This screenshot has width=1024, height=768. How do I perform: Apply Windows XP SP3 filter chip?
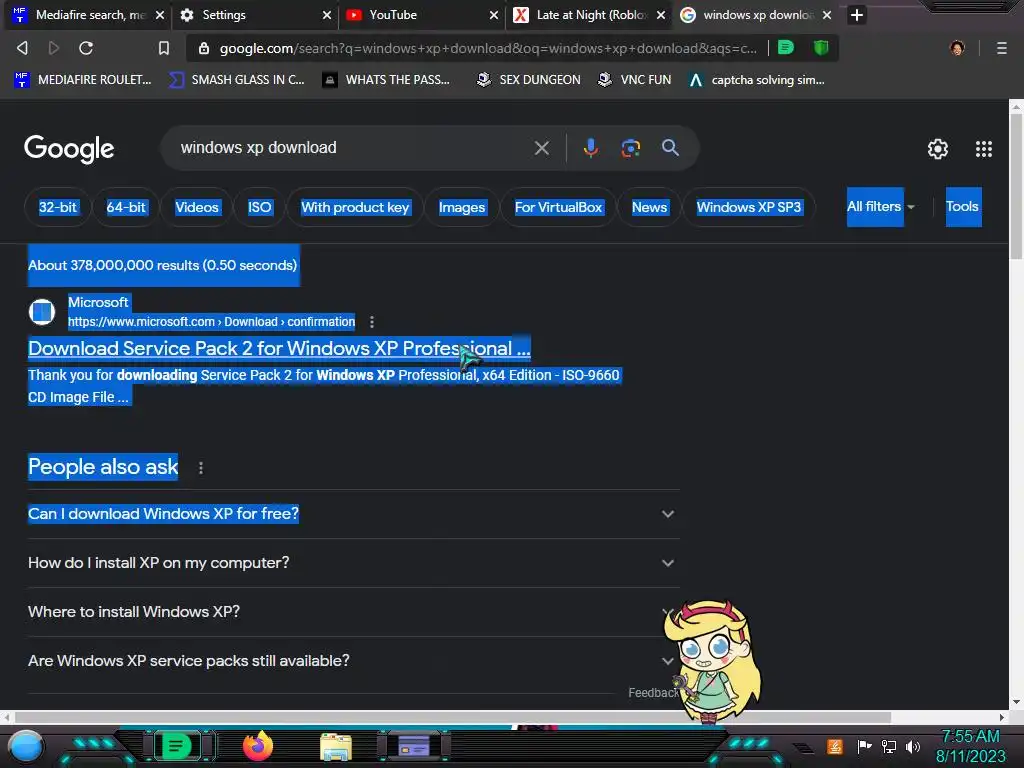(x=748, y=208)
